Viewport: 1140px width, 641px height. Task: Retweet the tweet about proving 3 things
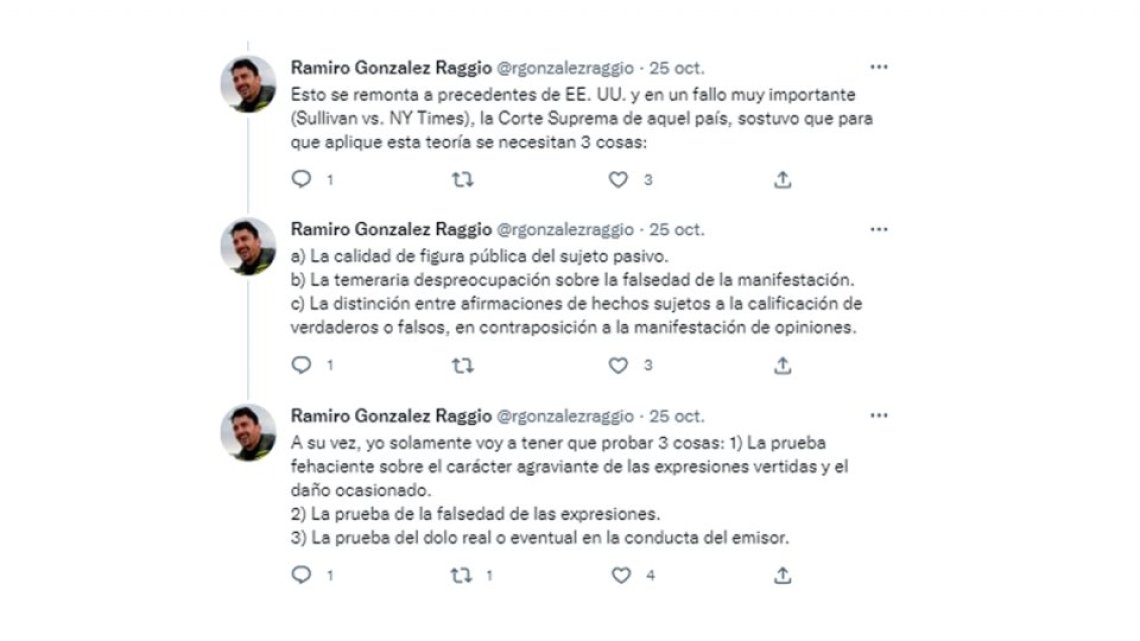pyautogui.click(x=462, y=575)
